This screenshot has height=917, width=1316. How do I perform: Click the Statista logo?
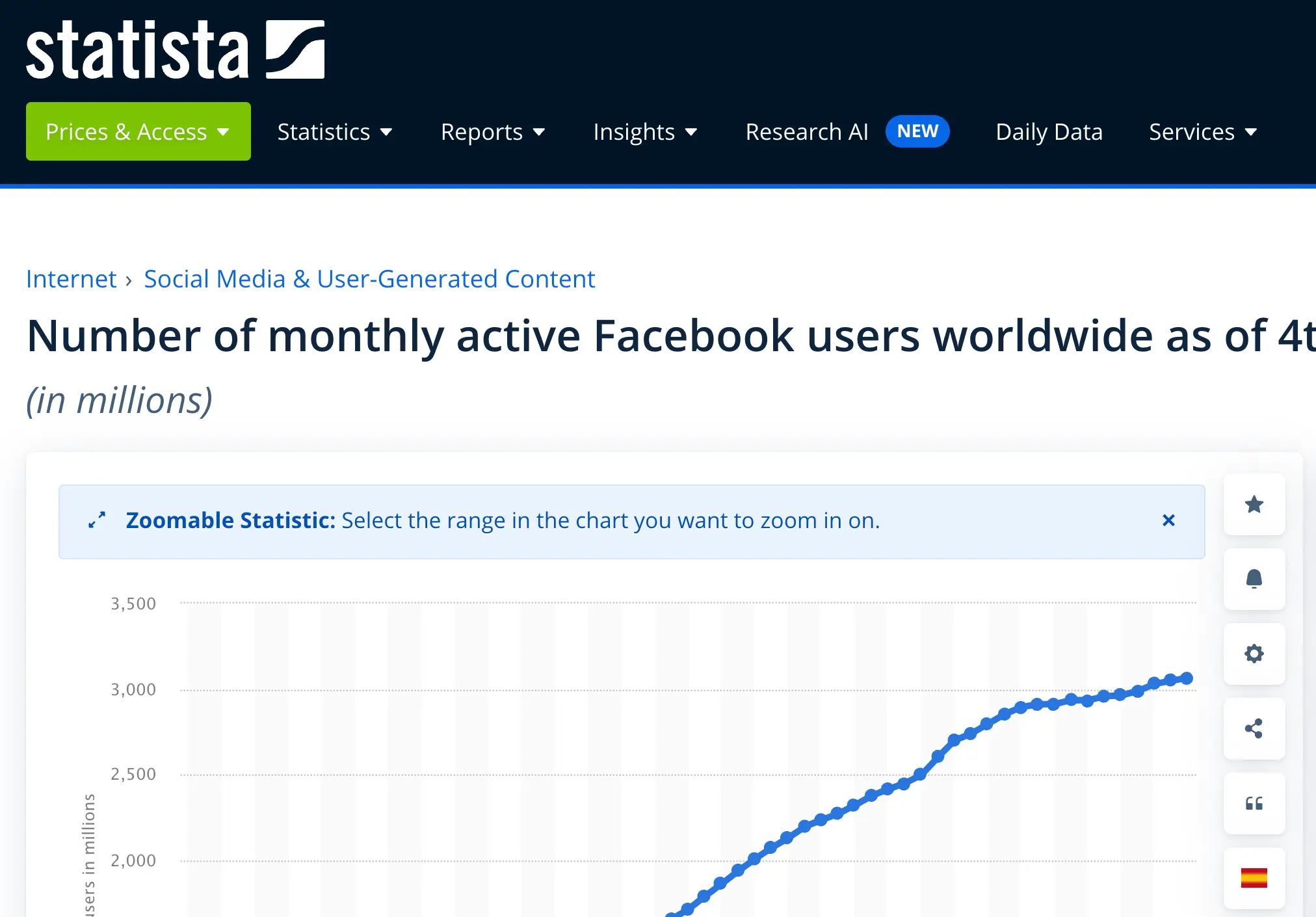(175, 50)
